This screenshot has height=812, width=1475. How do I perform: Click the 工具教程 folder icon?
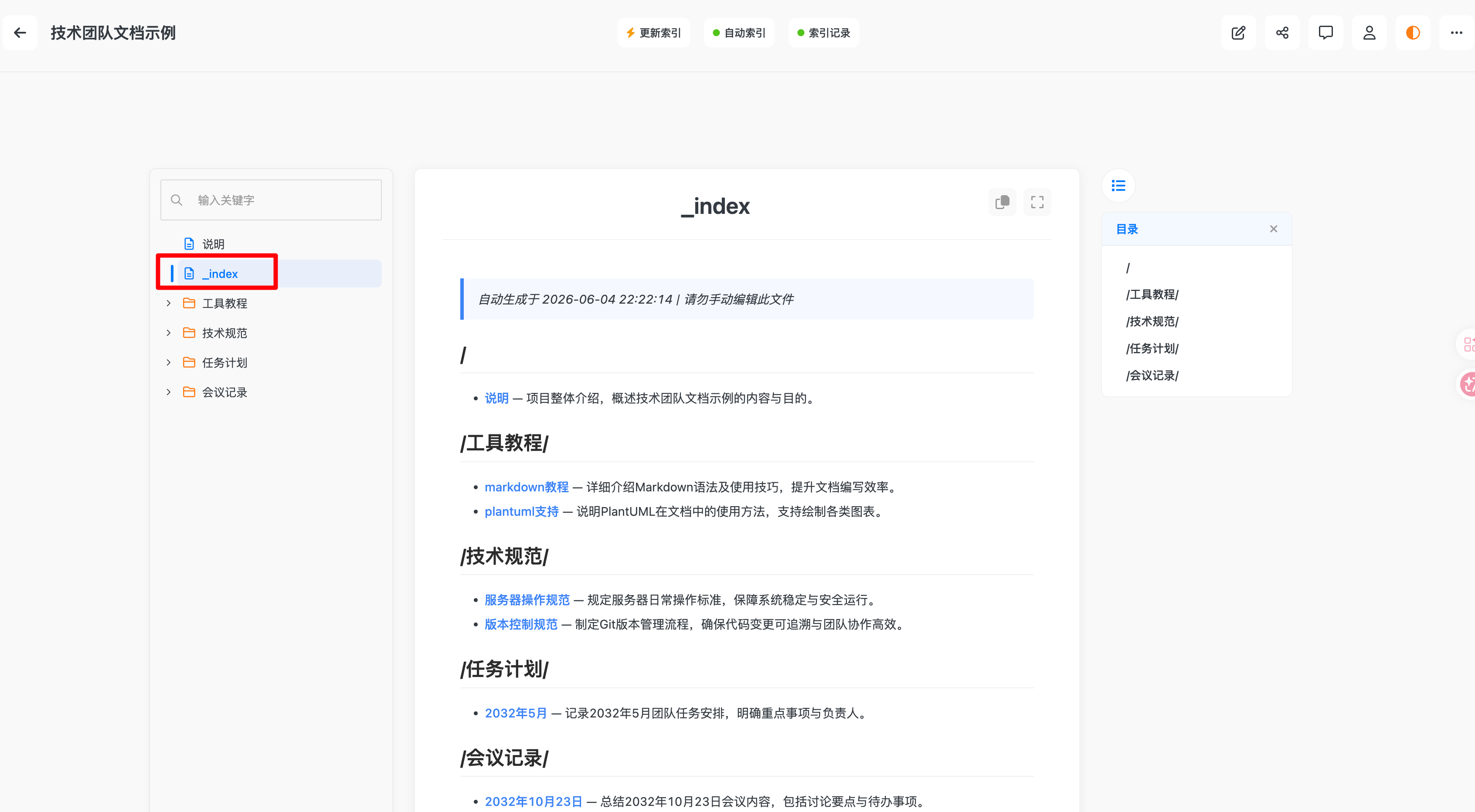click(189, 303)
